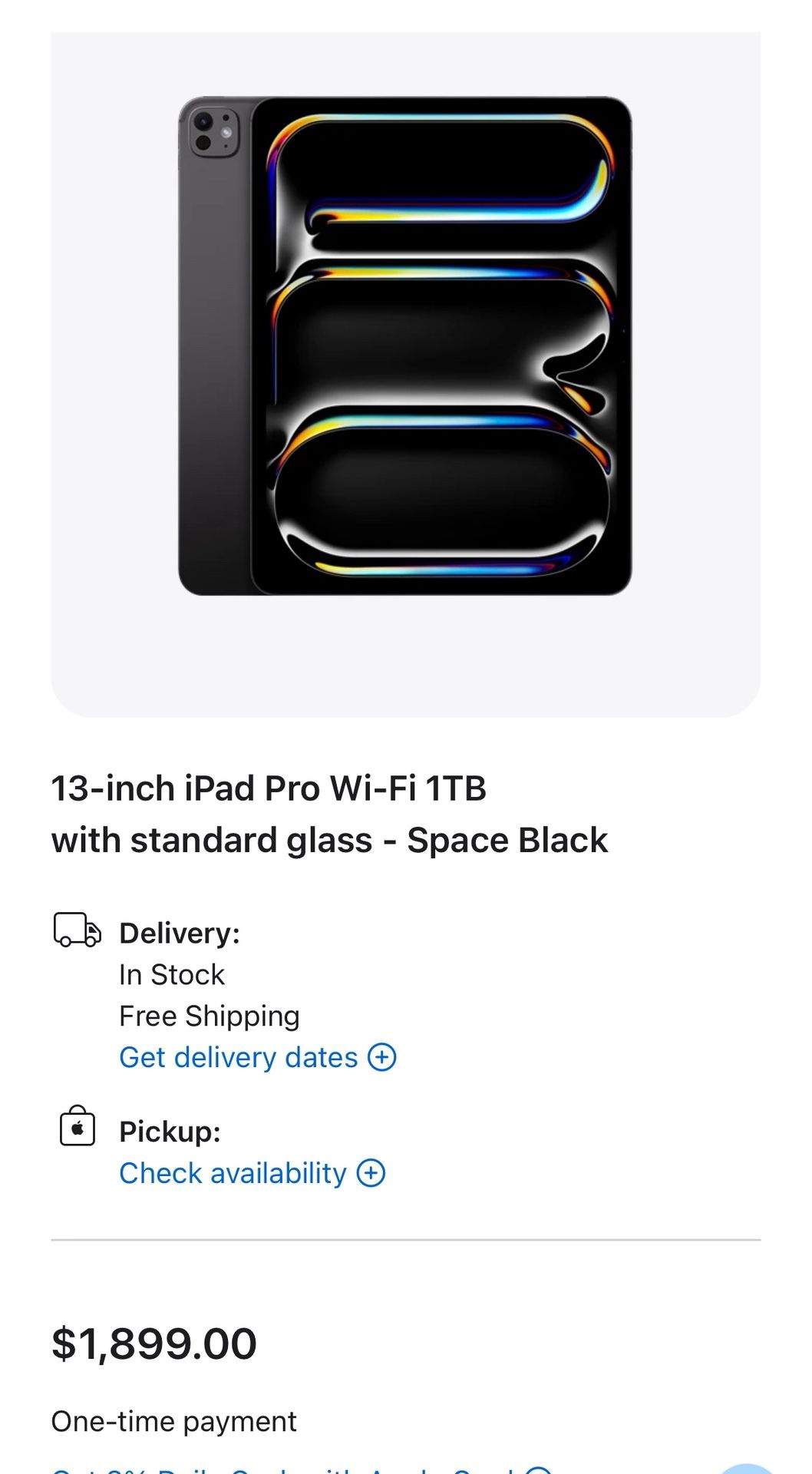Image resolution: width=812 pixels, height=1474 pixels.
Task: Tap plus icon beside Get delivery dates
Action: click(382, 1057)
